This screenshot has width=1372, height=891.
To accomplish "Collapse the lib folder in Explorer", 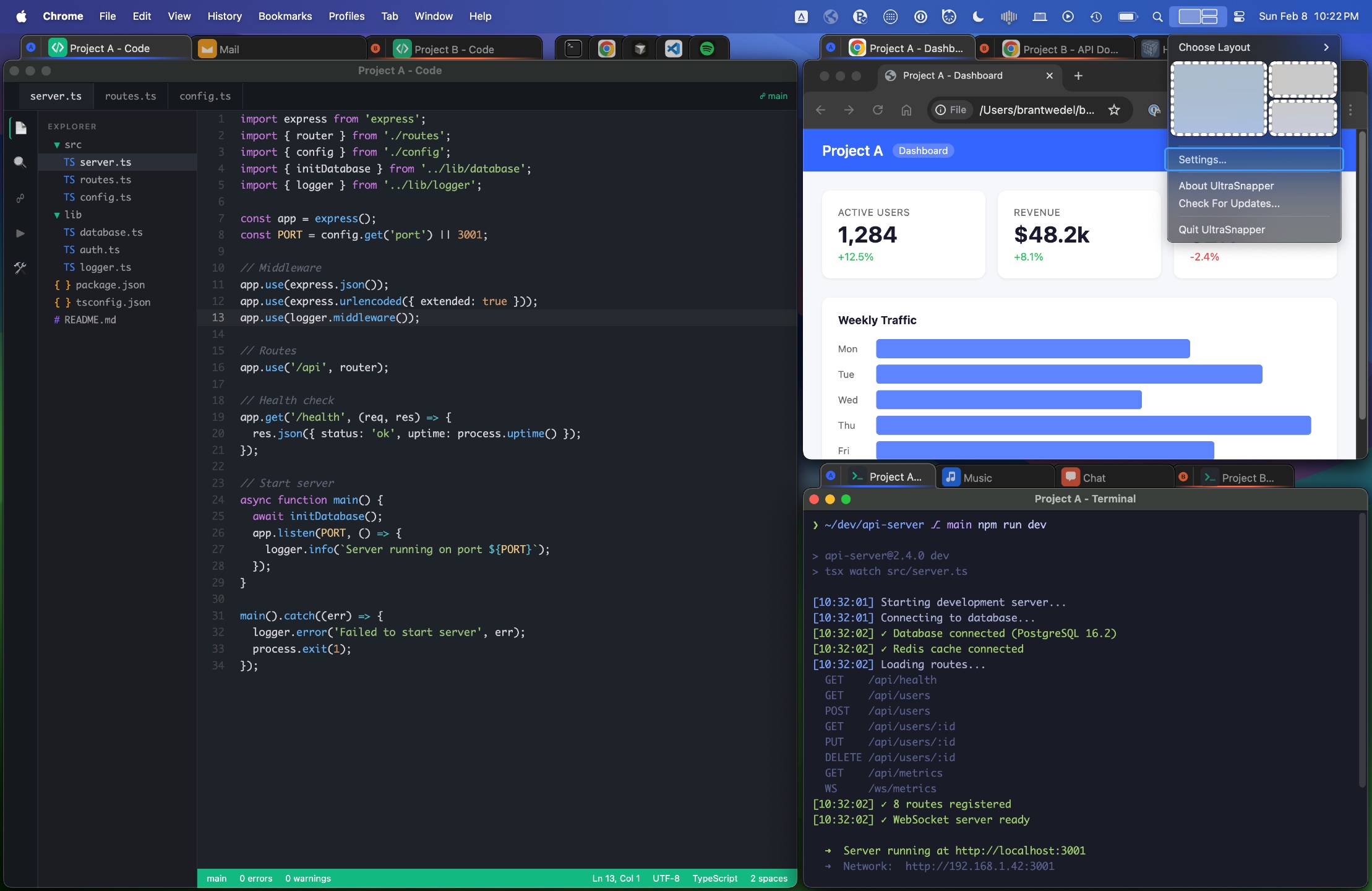I will coord(57,215).
